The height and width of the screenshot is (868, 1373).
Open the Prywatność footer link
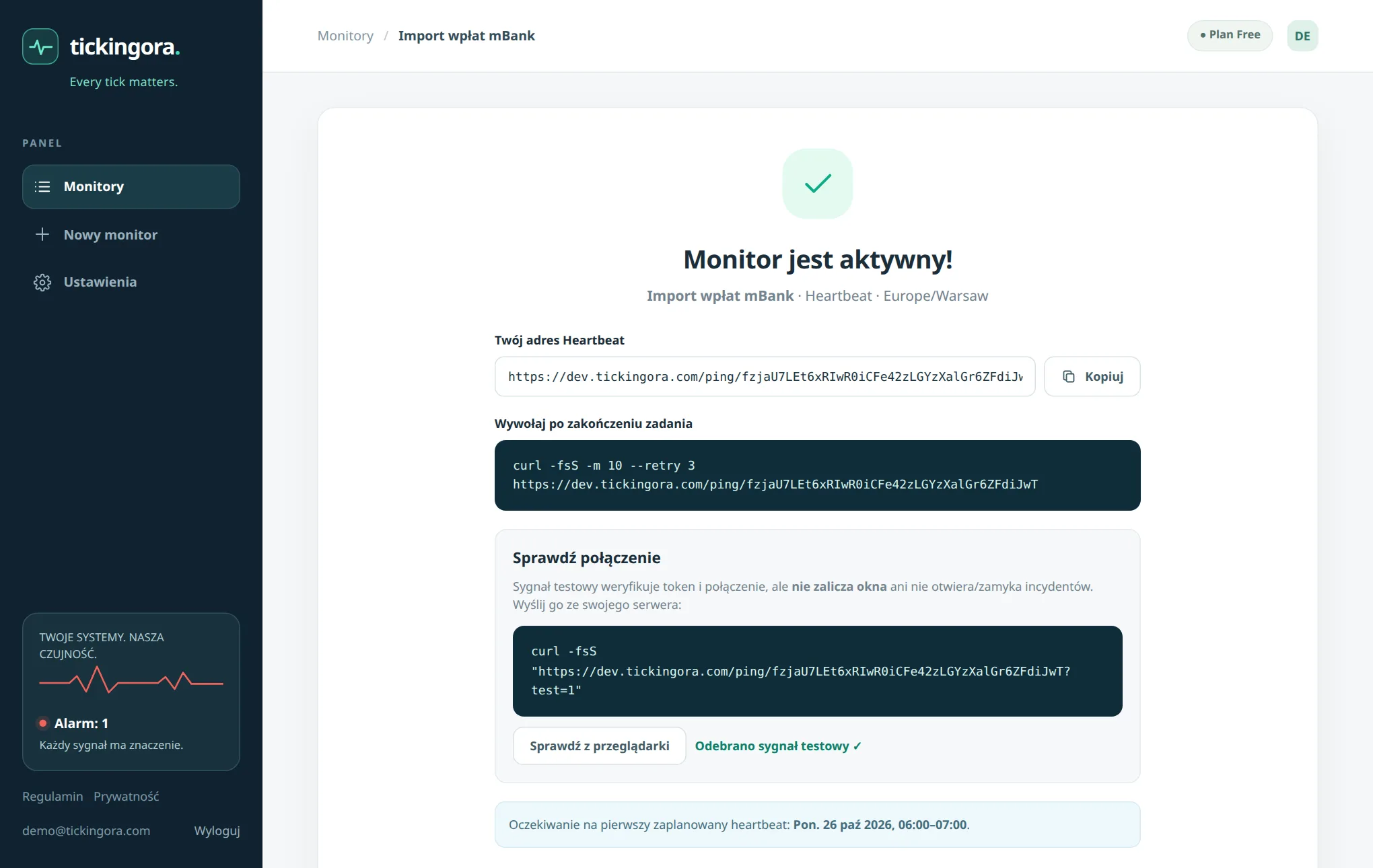[x=127, y=797]
